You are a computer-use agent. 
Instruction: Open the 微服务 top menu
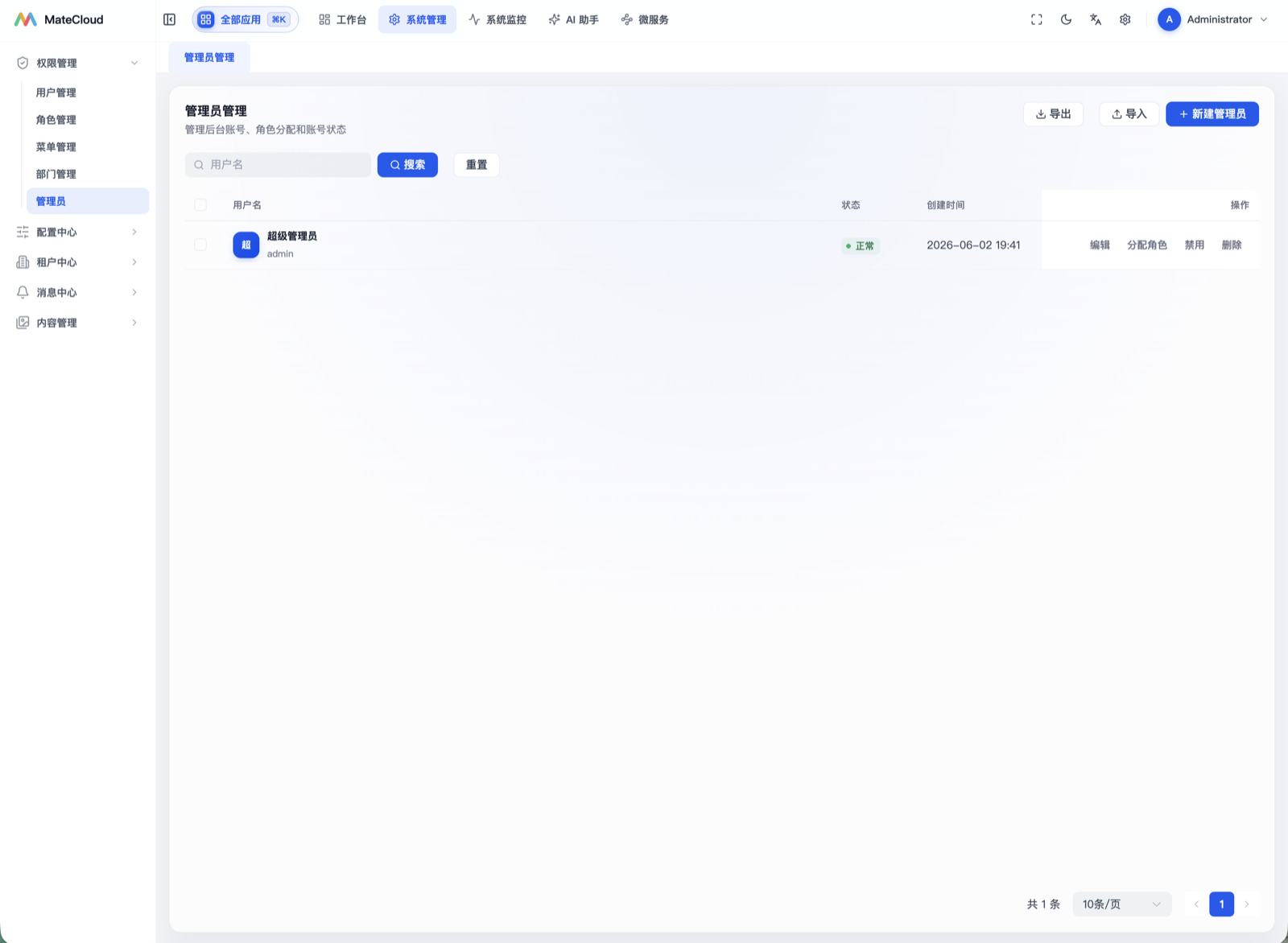(645, 19)
